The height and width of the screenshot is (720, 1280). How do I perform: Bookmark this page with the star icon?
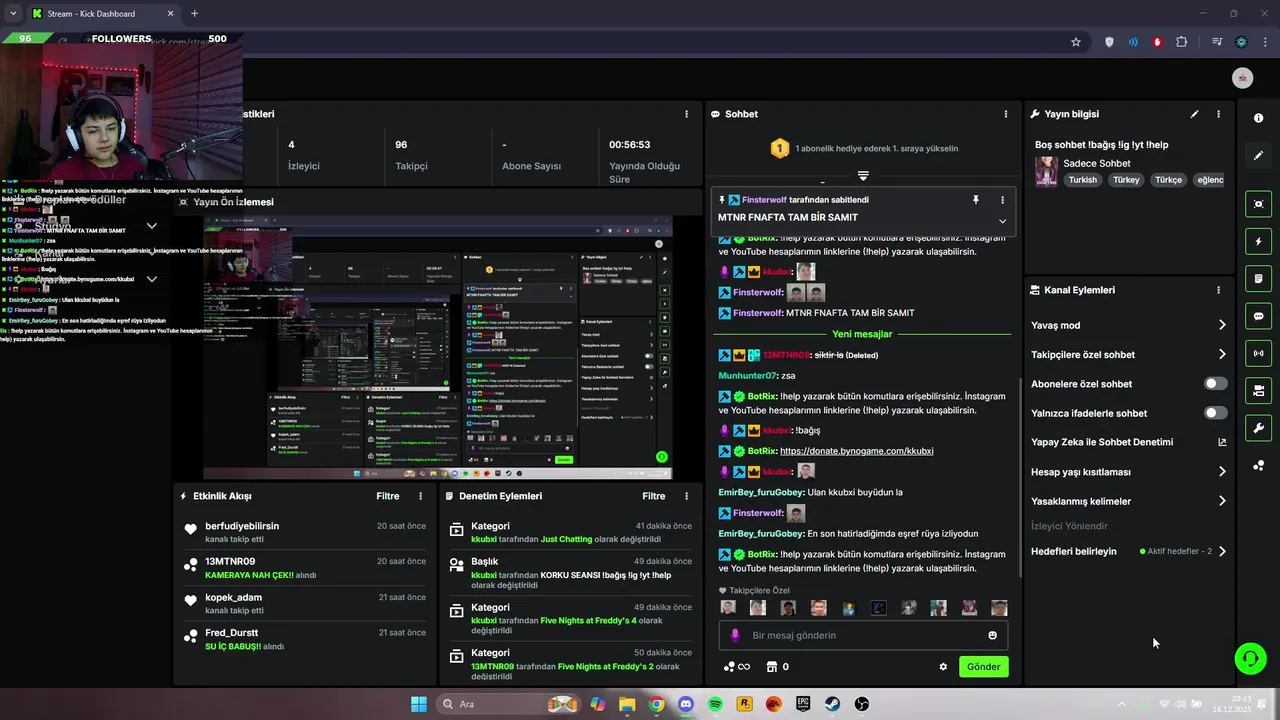pyautogui.click(x=1076, y=42)
